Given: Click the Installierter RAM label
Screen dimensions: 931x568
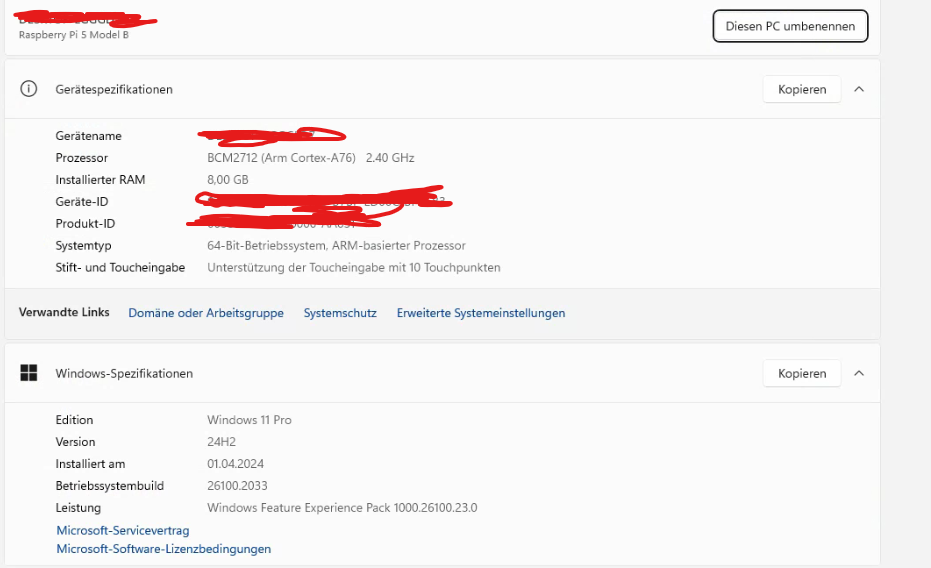Looking at the screenshot, I should click(x=100, y=180).
